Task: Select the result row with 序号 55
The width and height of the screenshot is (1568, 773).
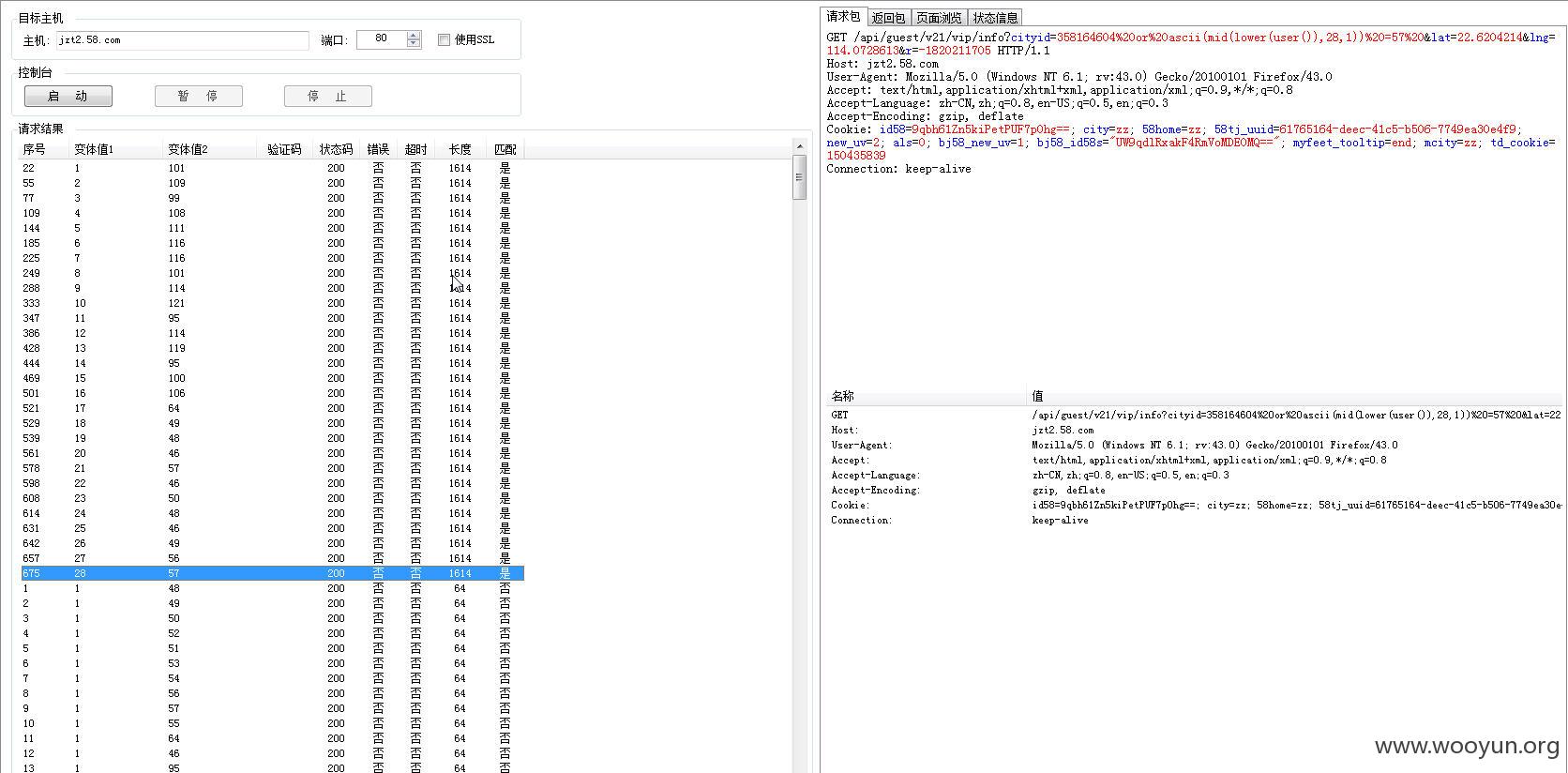Action: tap(272, 183)
